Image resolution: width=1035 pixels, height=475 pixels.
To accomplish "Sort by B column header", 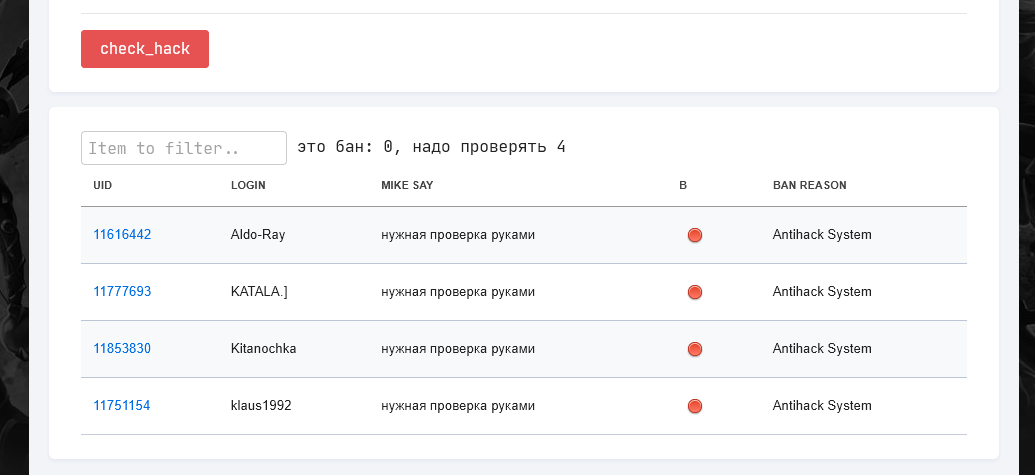I will pyautogui.click(x=683, y=185).
